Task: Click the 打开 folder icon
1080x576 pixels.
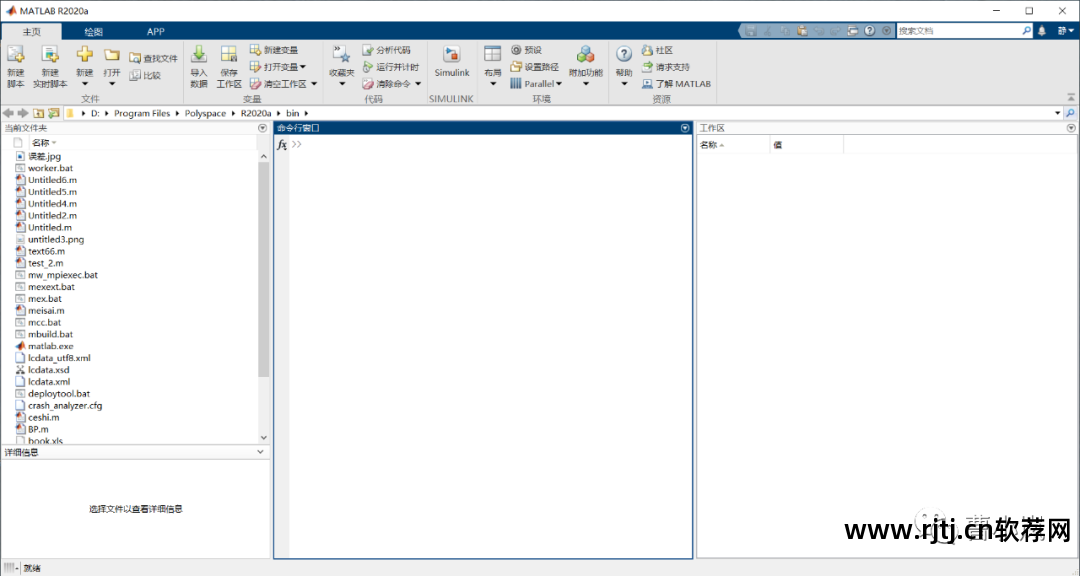Action: 112,55
